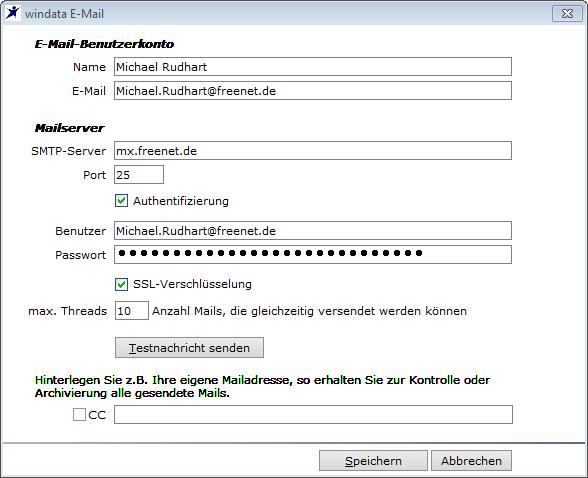The height and width of the screenshot is (478, 588).
Task: Disable SSL-Verschlüsselung checkbox
Action: pos(121,284)
